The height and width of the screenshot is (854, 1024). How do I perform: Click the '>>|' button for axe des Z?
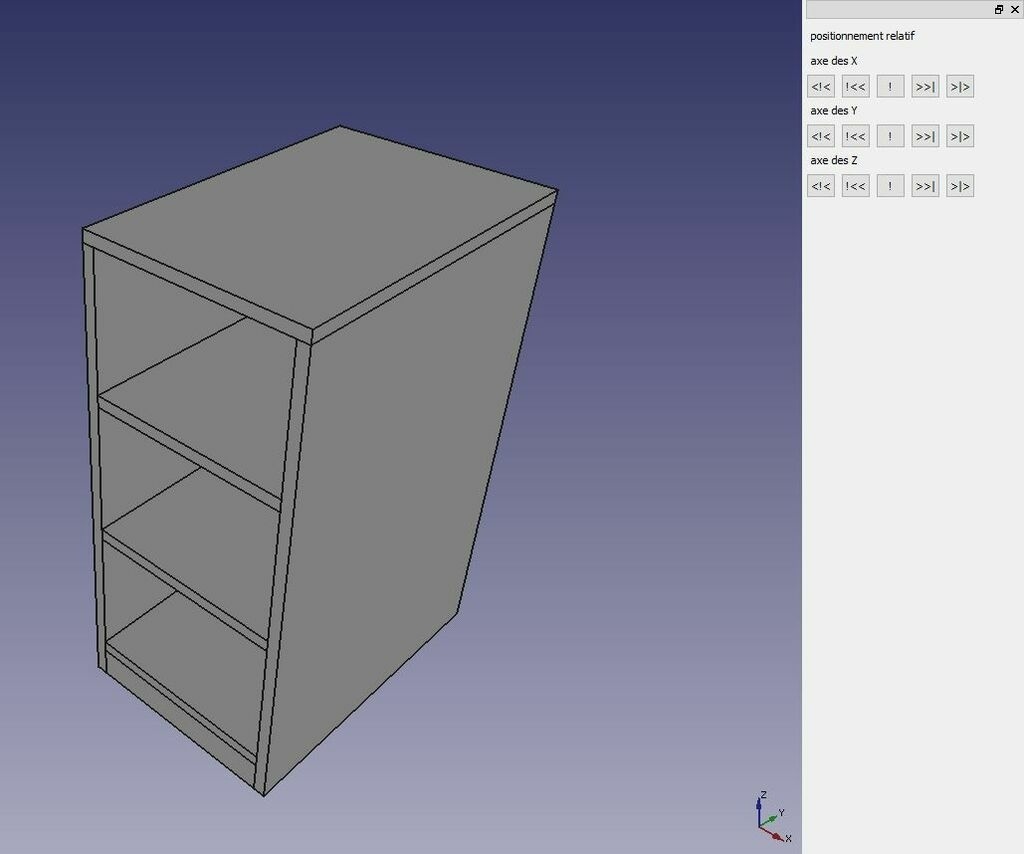coord(925,185)
